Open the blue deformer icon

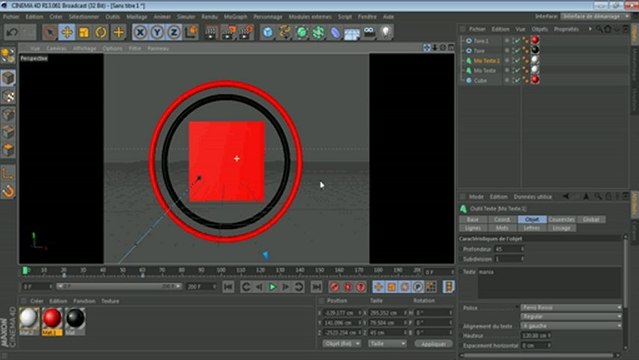click(335, 32)
